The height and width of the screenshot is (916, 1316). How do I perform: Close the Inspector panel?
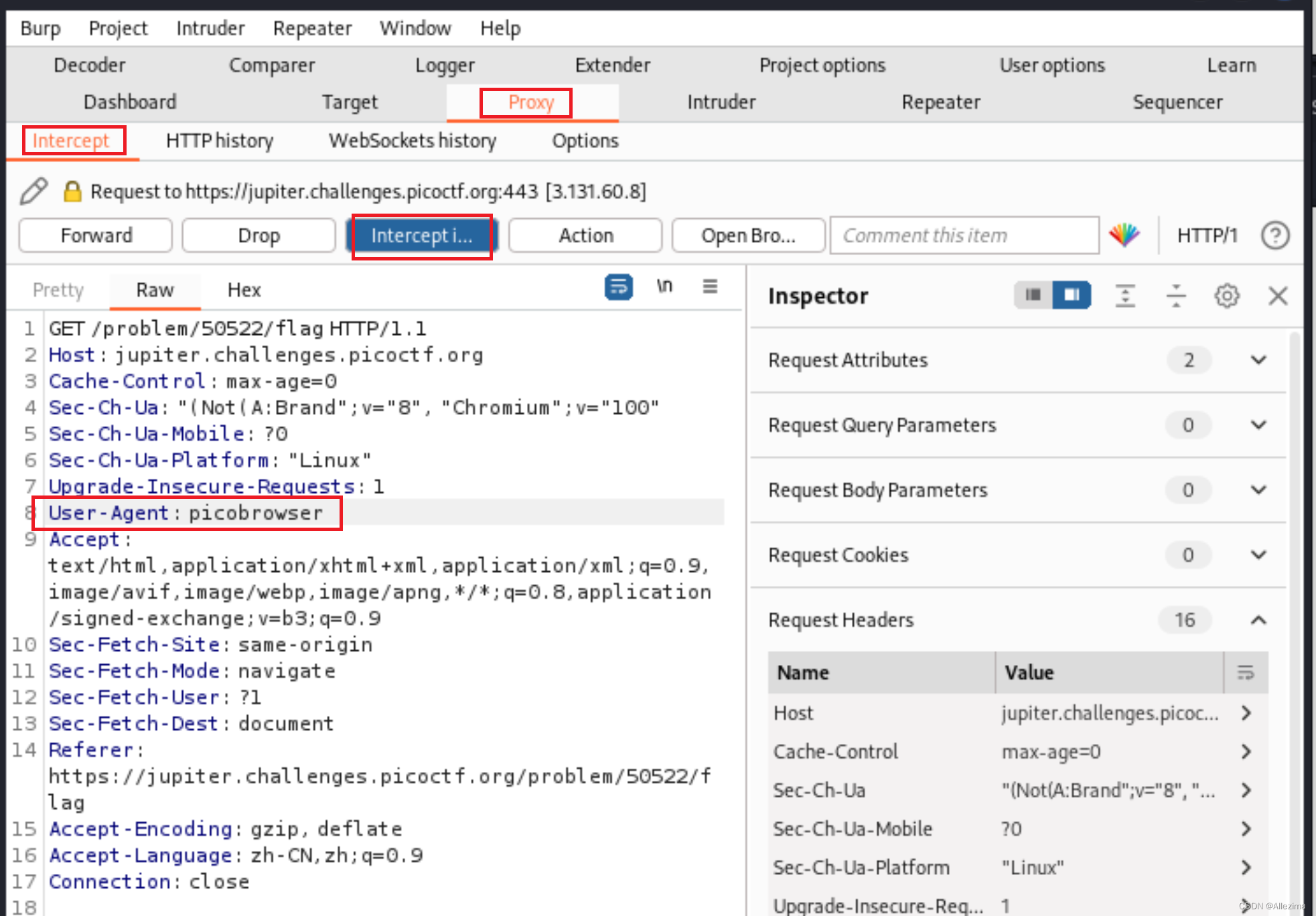[1277, 295]
